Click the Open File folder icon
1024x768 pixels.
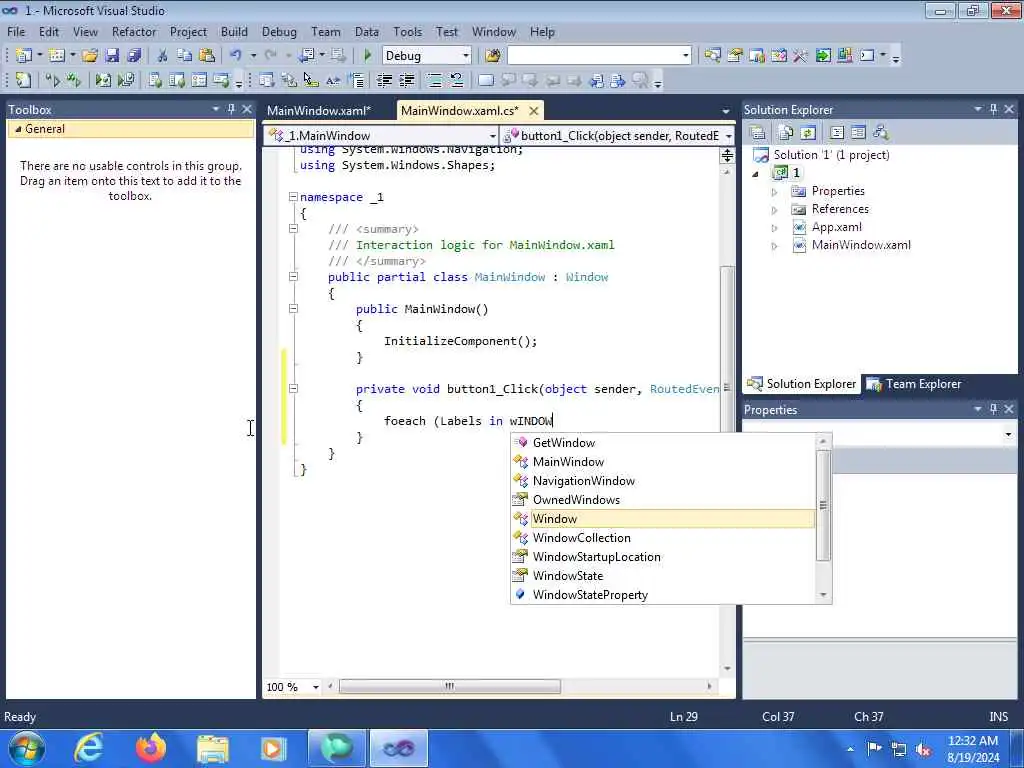click(90, 56)
